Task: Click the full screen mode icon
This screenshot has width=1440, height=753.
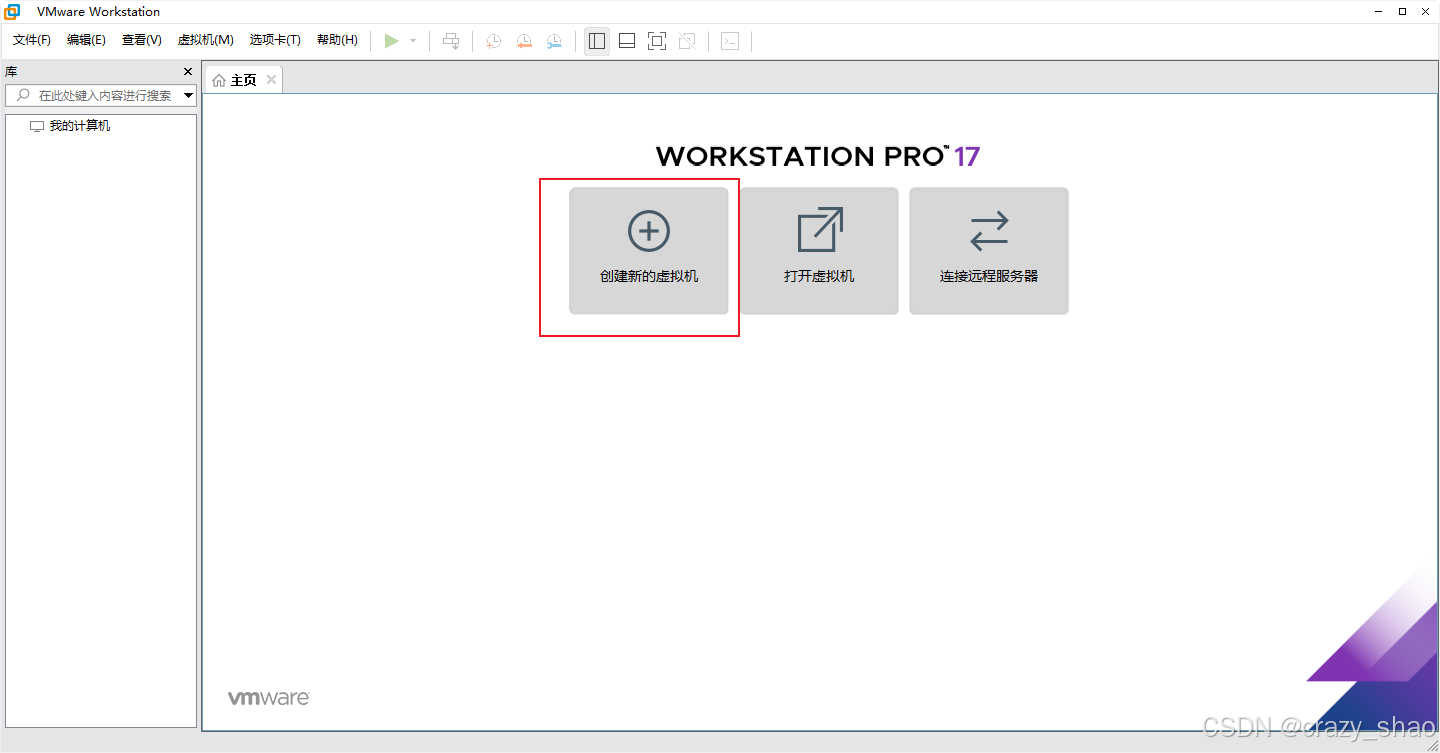Action: coord(657,41)
